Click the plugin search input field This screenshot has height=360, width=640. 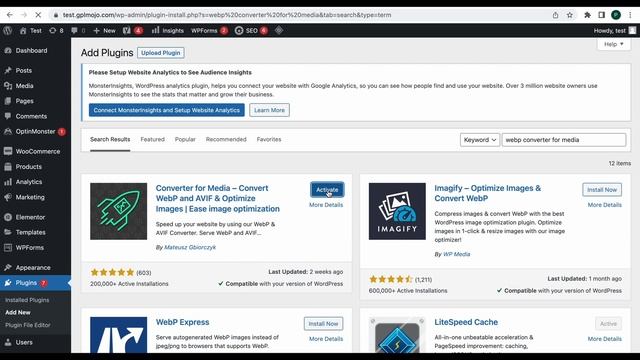[x=564, y=140]
